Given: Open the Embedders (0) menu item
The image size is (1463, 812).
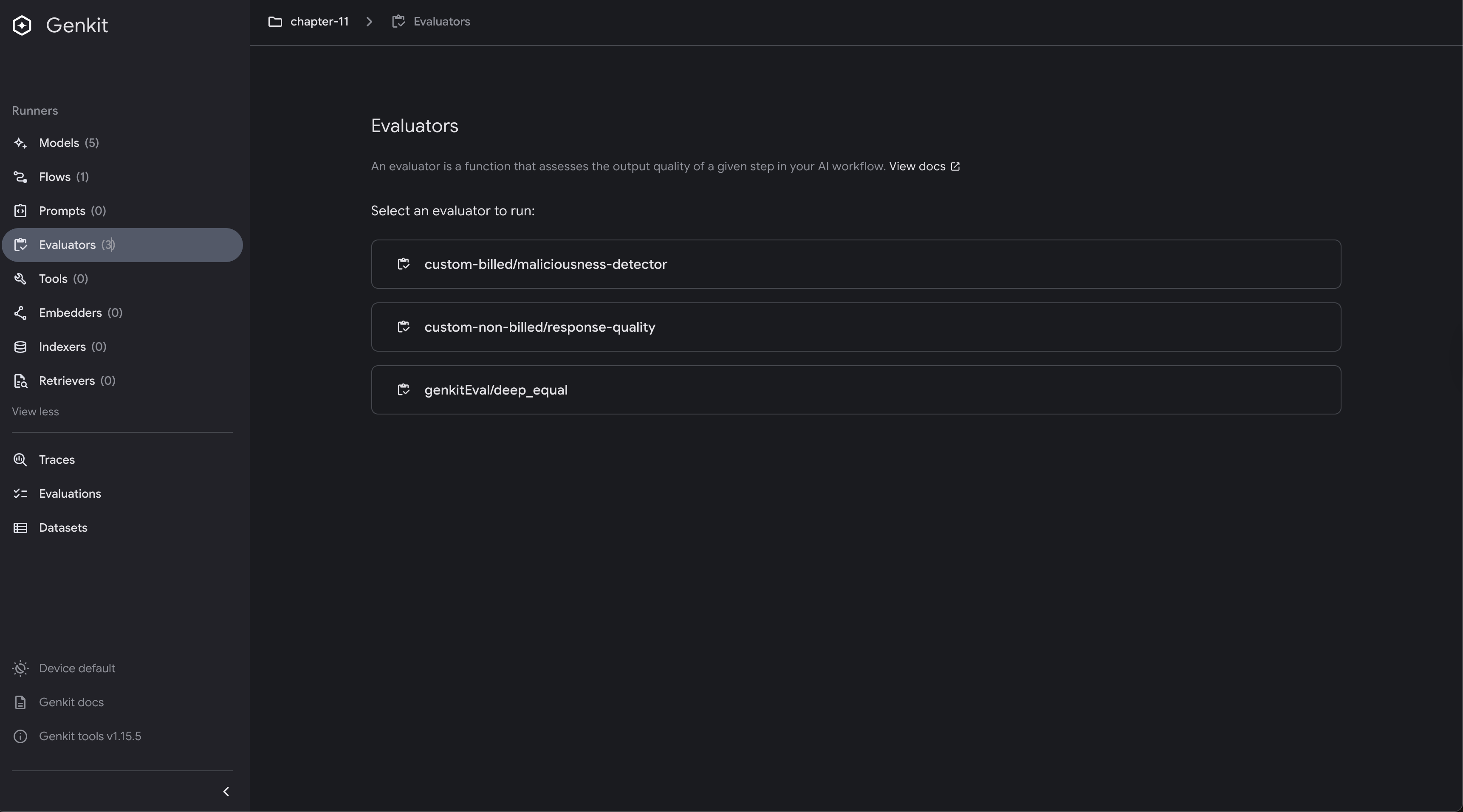Looking at the screenshot, I should tap(122, 313).
